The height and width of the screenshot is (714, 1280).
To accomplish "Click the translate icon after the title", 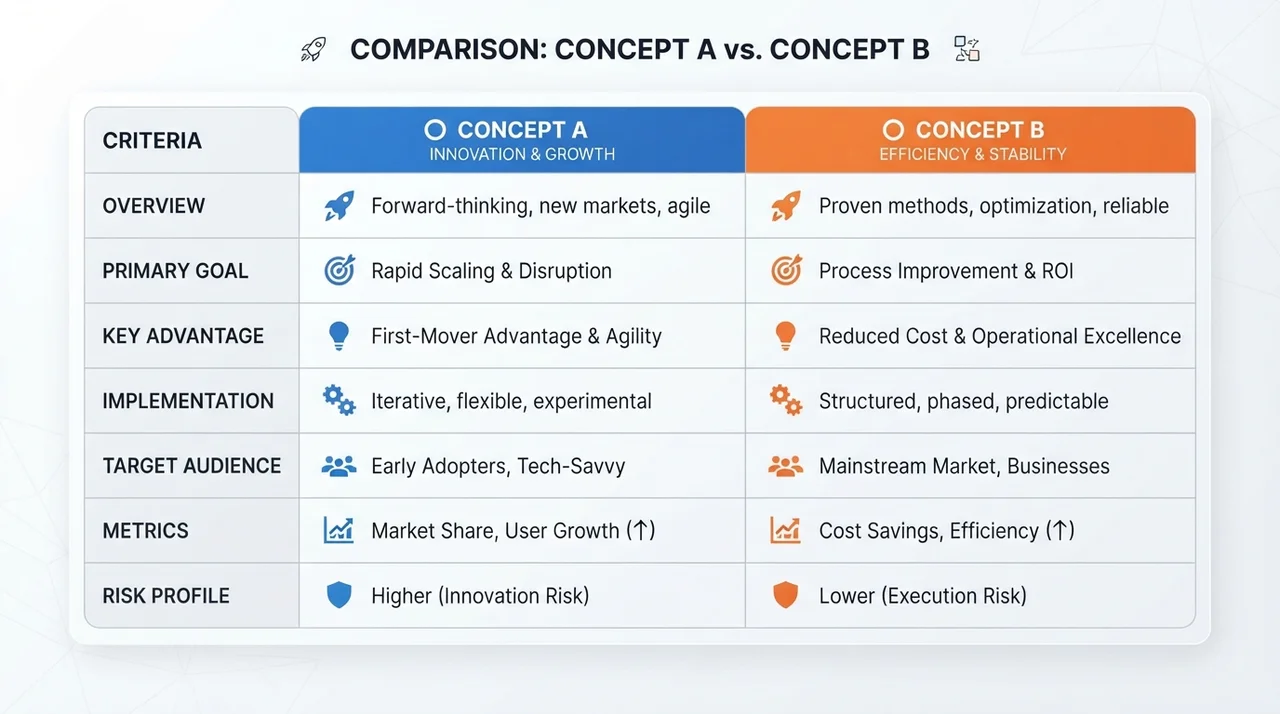I will pos(966,49).
